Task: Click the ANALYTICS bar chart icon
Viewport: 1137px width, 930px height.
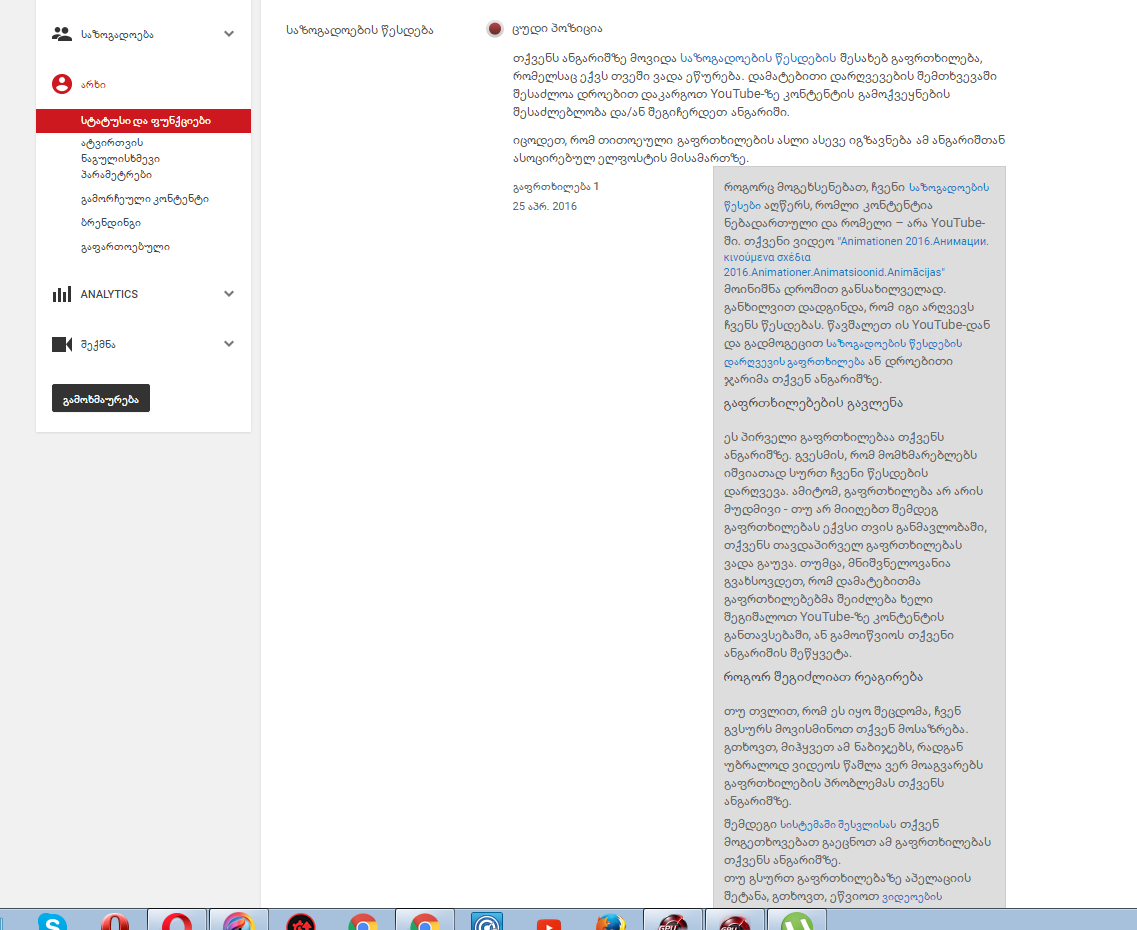Action: (62, 294)
